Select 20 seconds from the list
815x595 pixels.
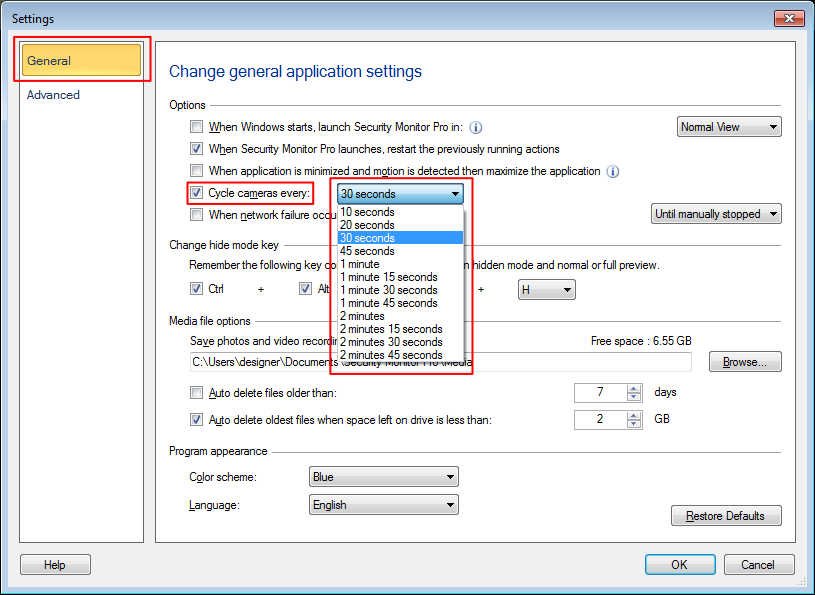point(400,225)
